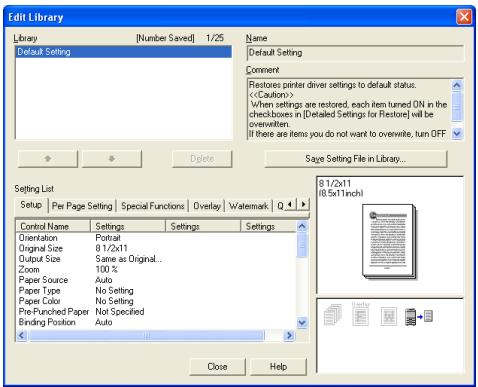Switch to the Watermark tab
Screen dimensions: 478x387
point(249,206)
